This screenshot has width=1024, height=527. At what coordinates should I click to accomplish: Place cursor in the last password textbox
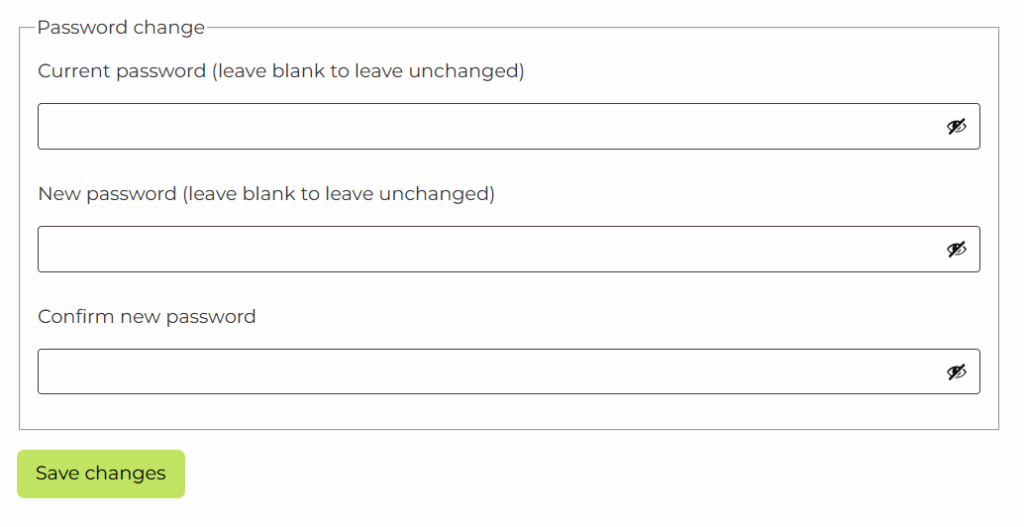480,372
